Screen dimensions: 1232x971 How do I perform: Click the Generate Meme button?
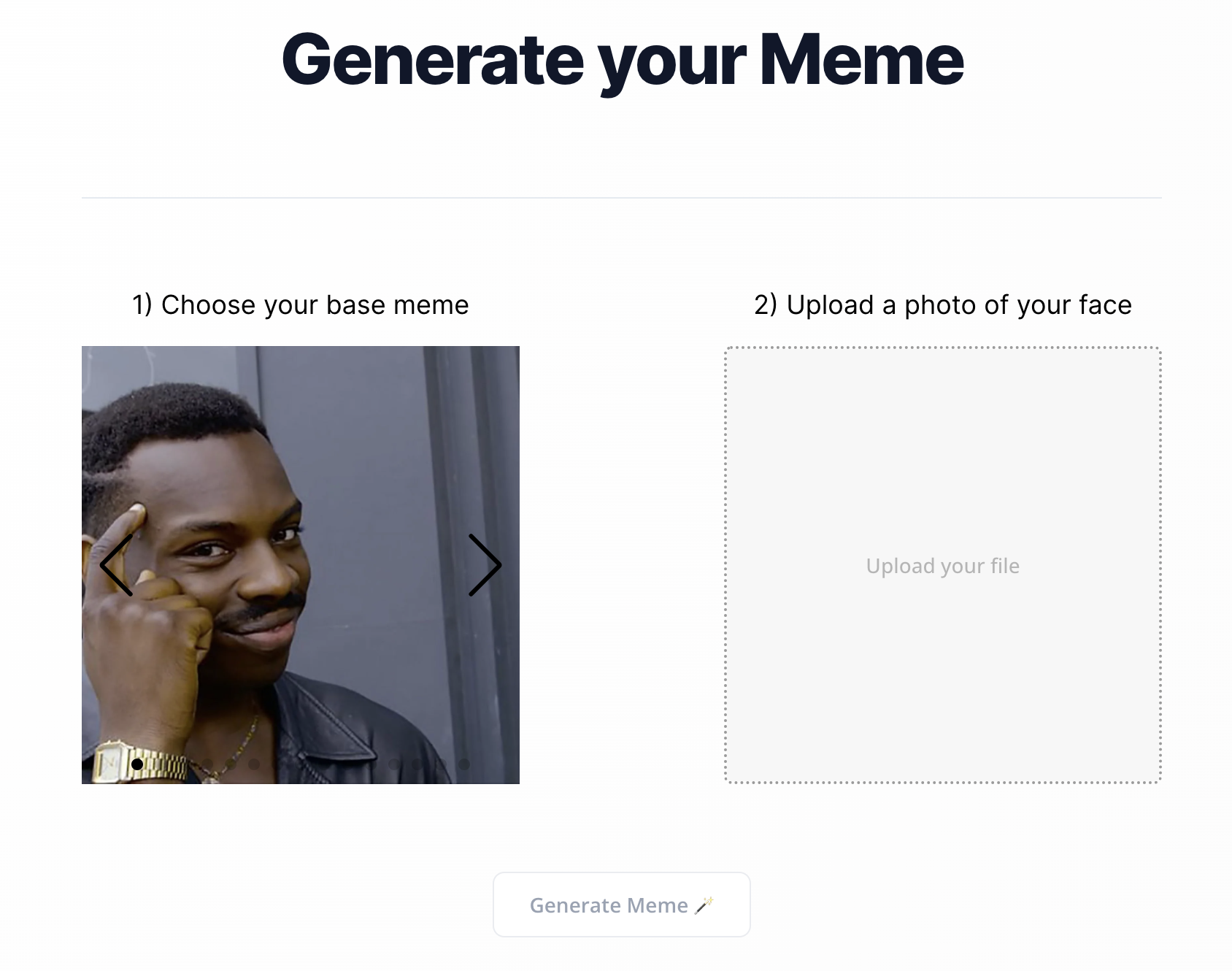pyautogui.click(x=622, y=905)
